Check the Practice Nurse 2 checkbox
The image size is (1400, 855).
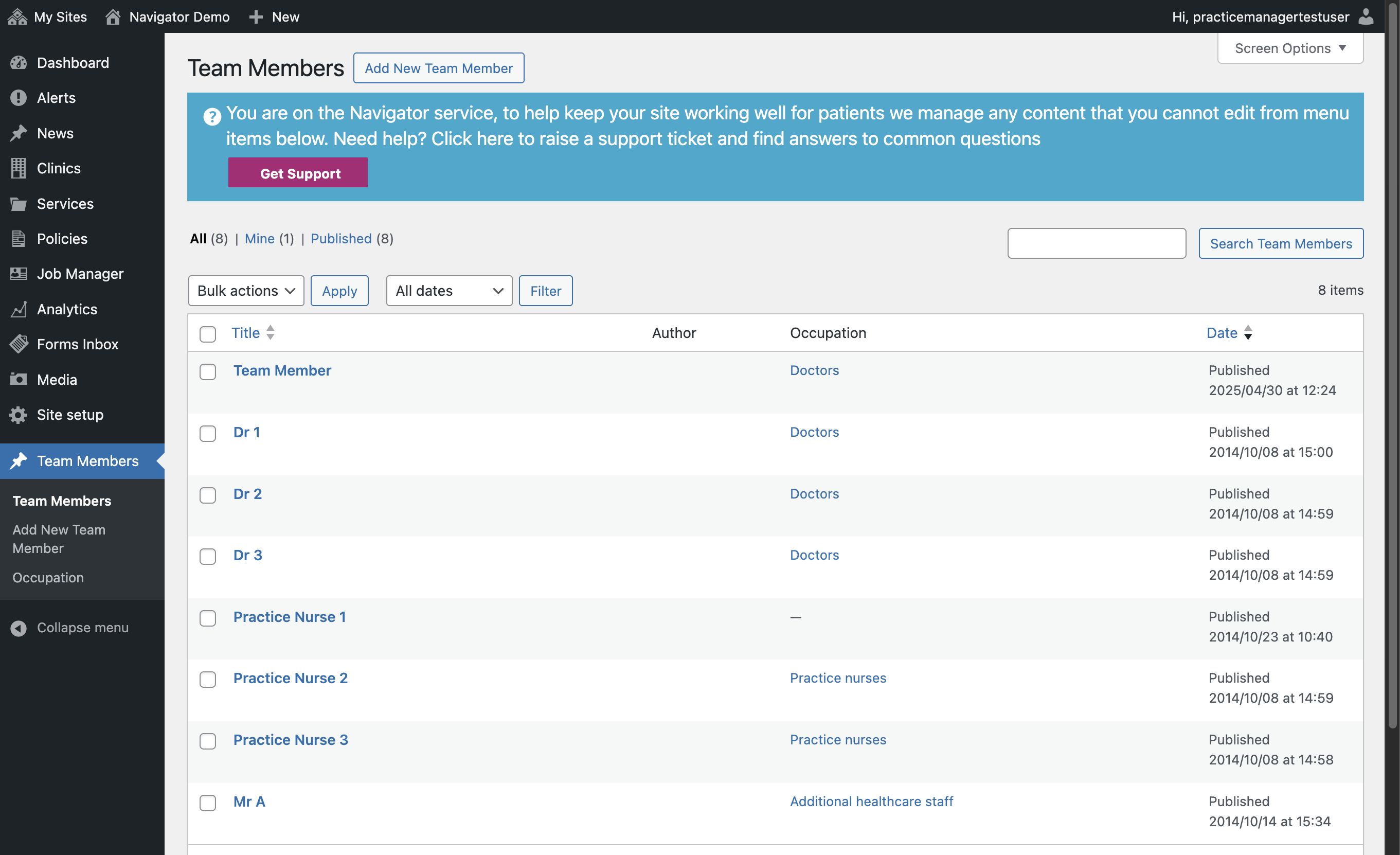tap(208, 680)
